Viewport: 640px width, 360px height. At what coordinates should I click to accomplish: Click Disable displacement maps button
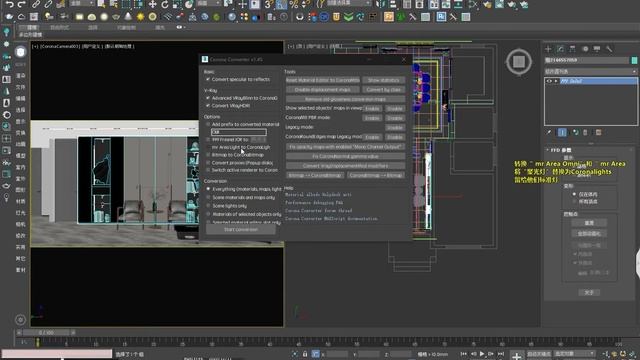point(322,89)
